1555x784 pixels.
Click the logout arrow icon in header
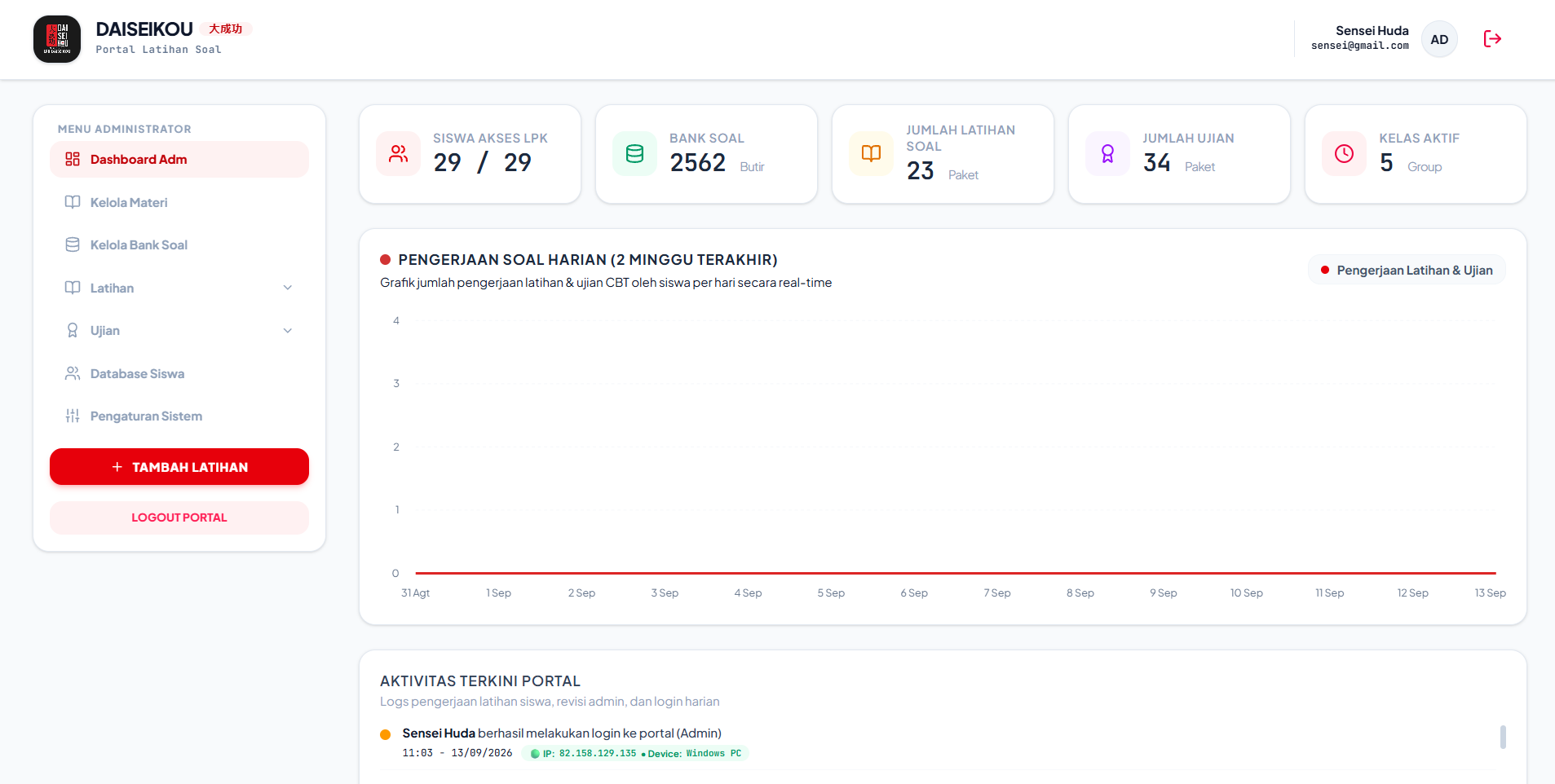click(x=1492, y=39)
